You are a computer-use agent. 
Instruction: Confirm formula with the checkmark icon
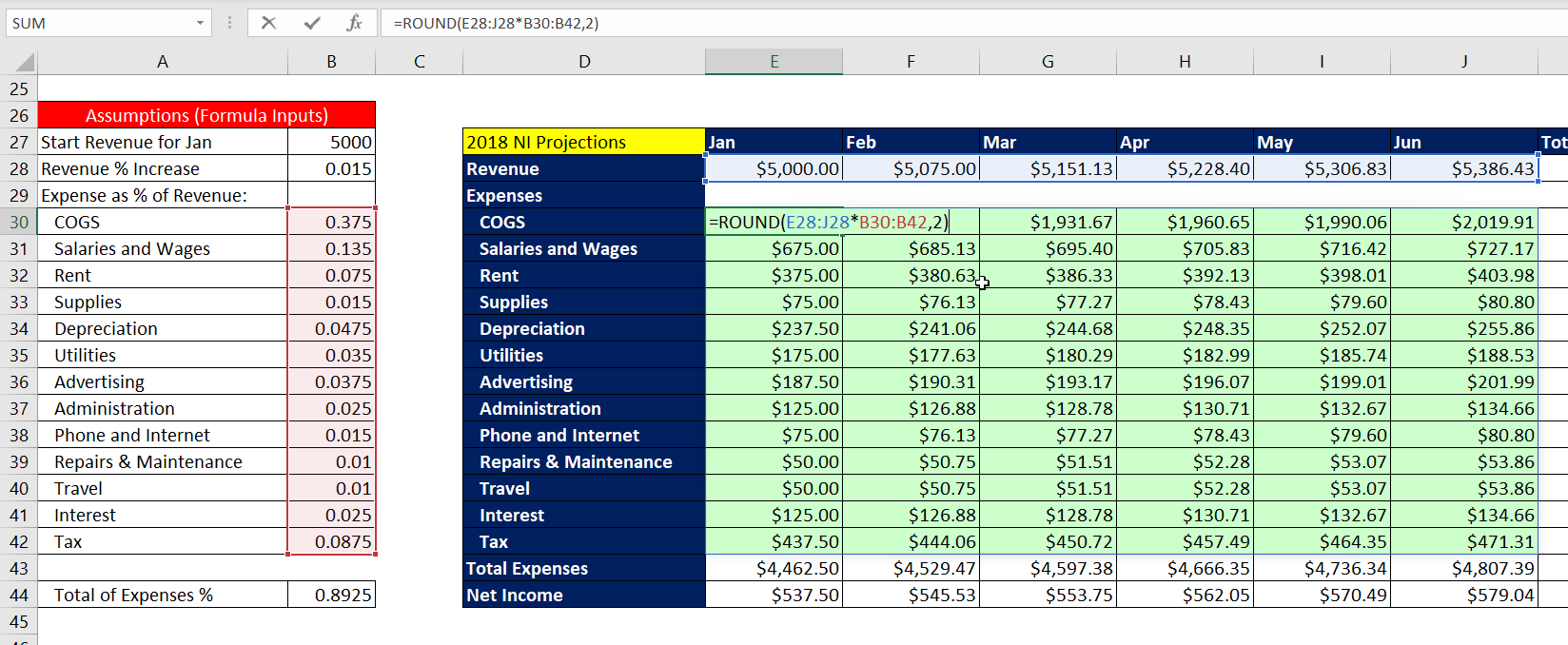pyautogui.click(x=312, y=23)
